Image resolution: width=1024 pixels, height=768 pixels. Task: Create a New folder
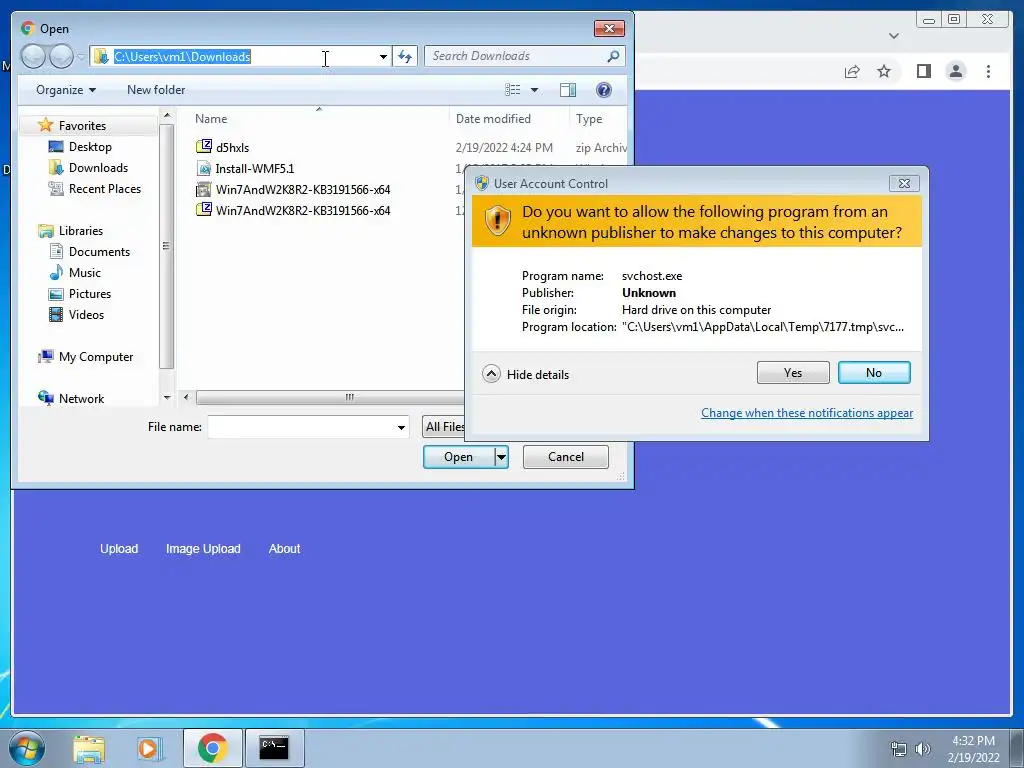[x=156, y=90]
